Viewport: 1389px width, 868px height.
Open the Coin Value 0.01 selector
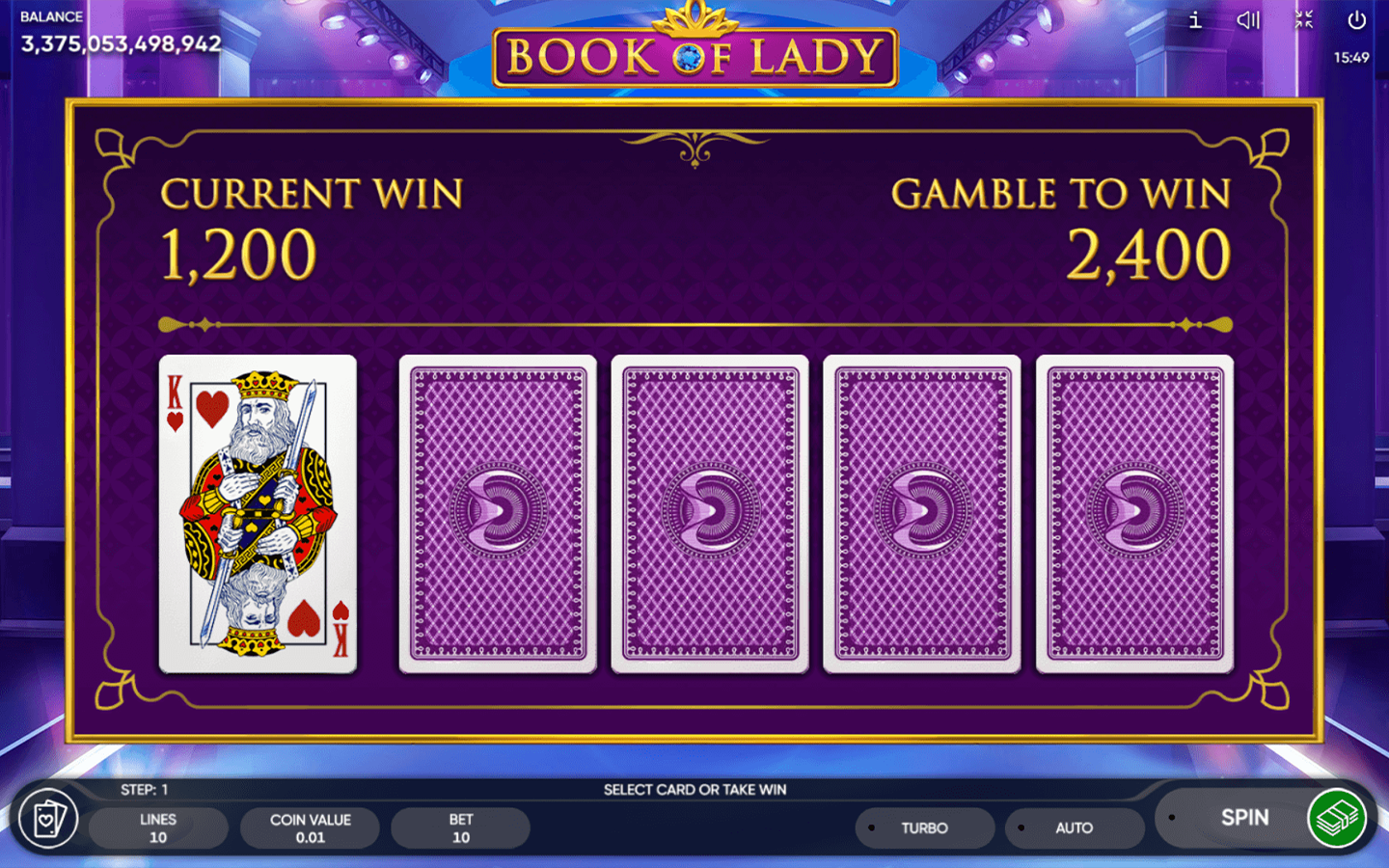(x=310, y=827)
